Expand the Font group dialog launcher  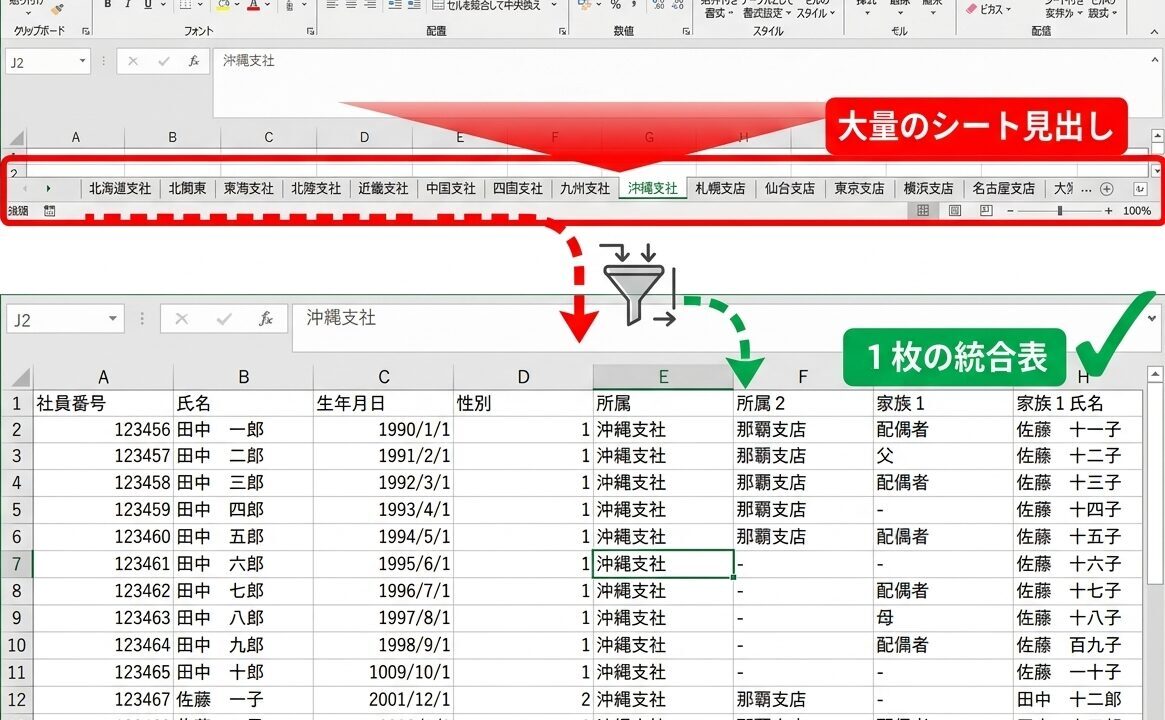pyautogui.click(x=308, y=32)
